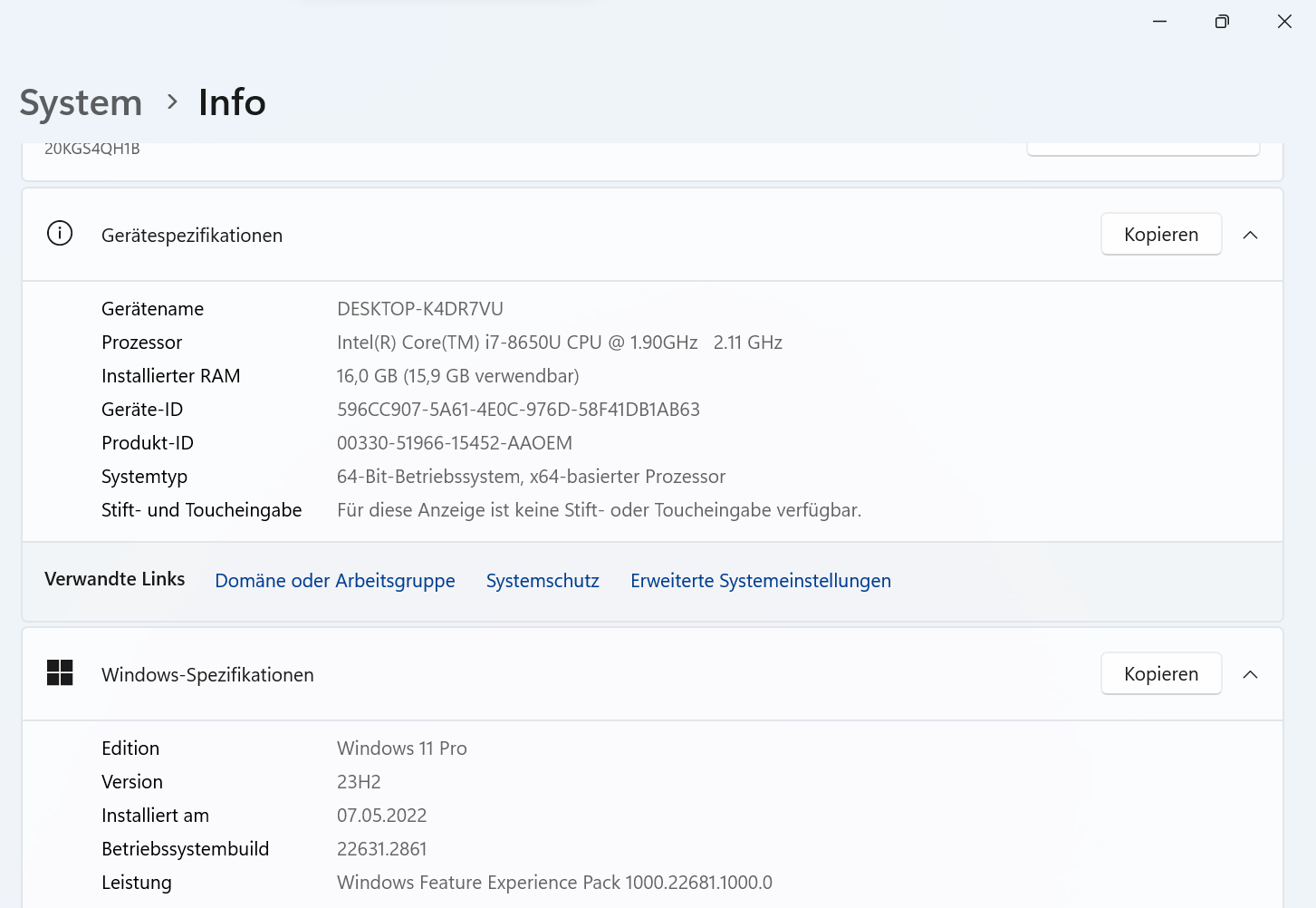Click the OS build value 22631.2861
The image size is (1316, 908).
(x=381, y=849)
